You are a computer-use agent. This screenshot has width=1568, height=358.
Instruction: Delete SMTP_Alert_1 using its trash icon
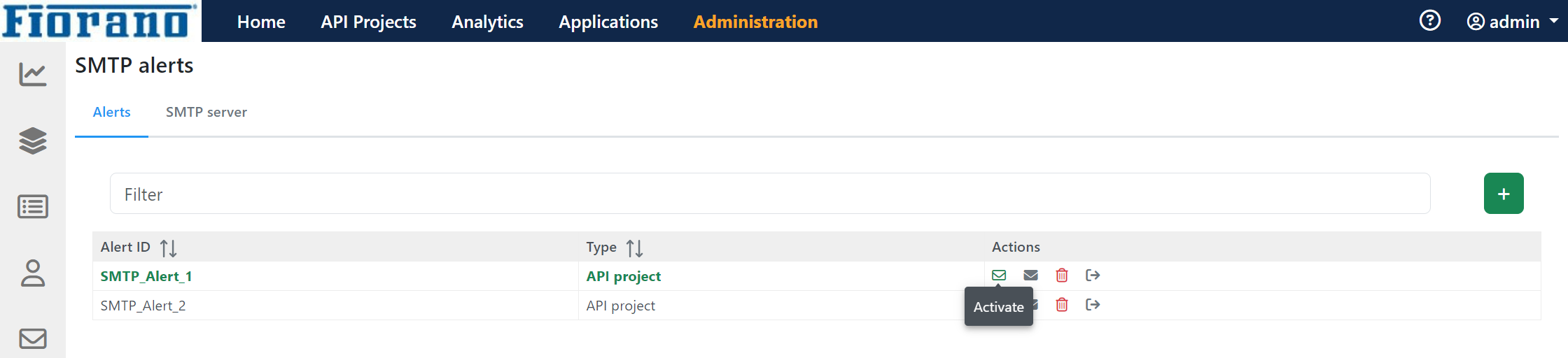[x=1062, y=275]
